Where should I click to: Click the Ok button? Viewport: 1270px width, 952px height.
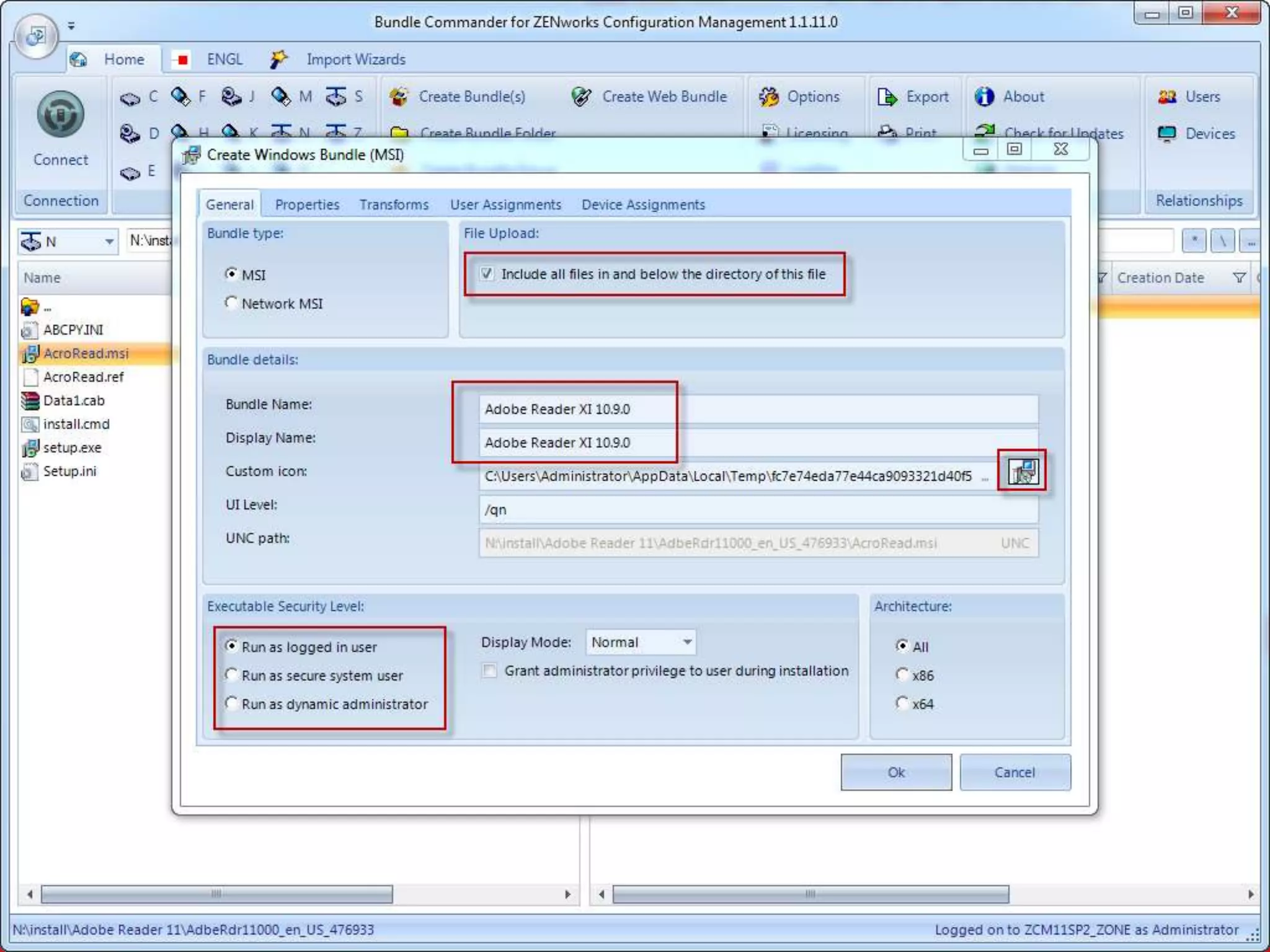point(895,772)
